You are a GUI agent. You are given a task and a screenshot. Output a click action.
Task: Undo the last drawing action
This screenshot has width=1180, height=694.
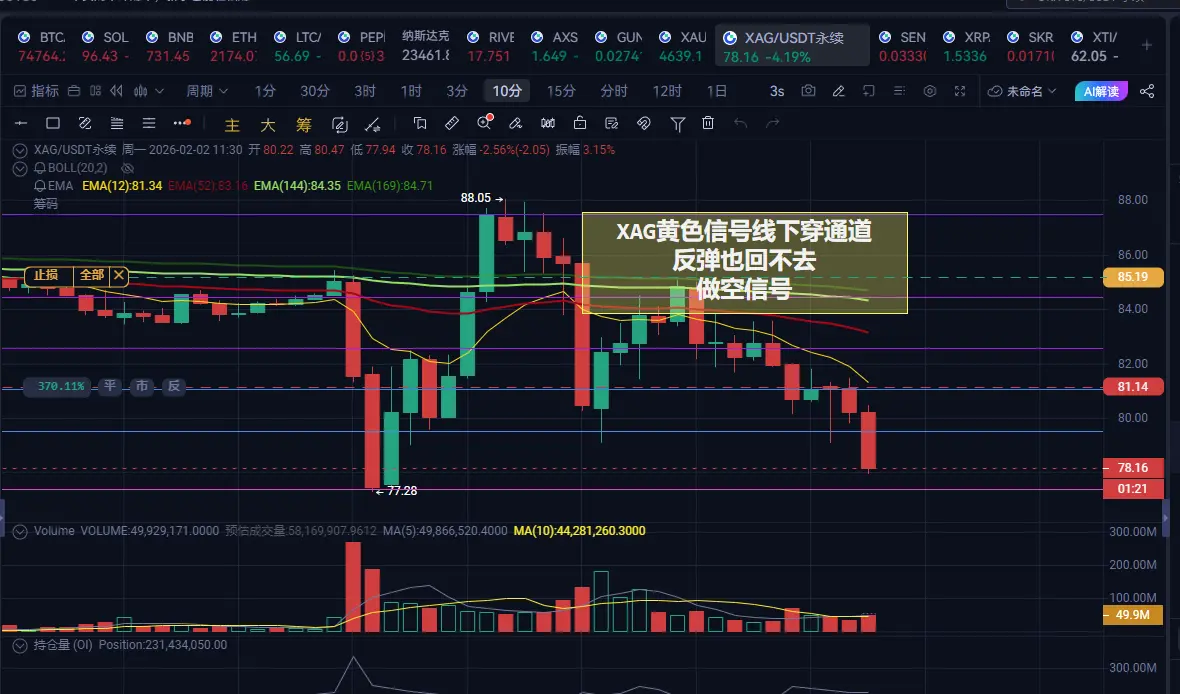tap(741, 123)
